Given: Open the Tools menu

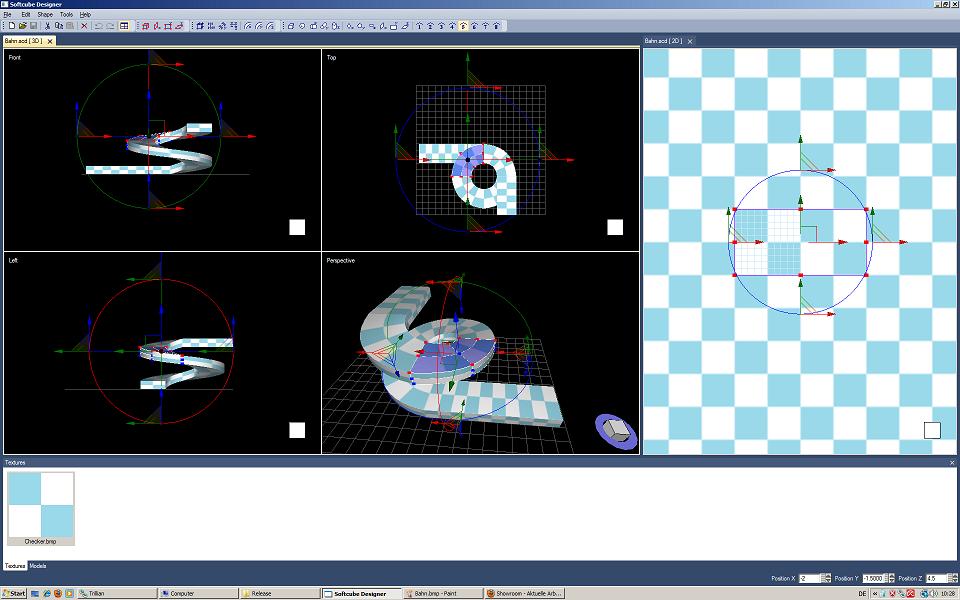Looking at the screenshot, I should point(66,15).
